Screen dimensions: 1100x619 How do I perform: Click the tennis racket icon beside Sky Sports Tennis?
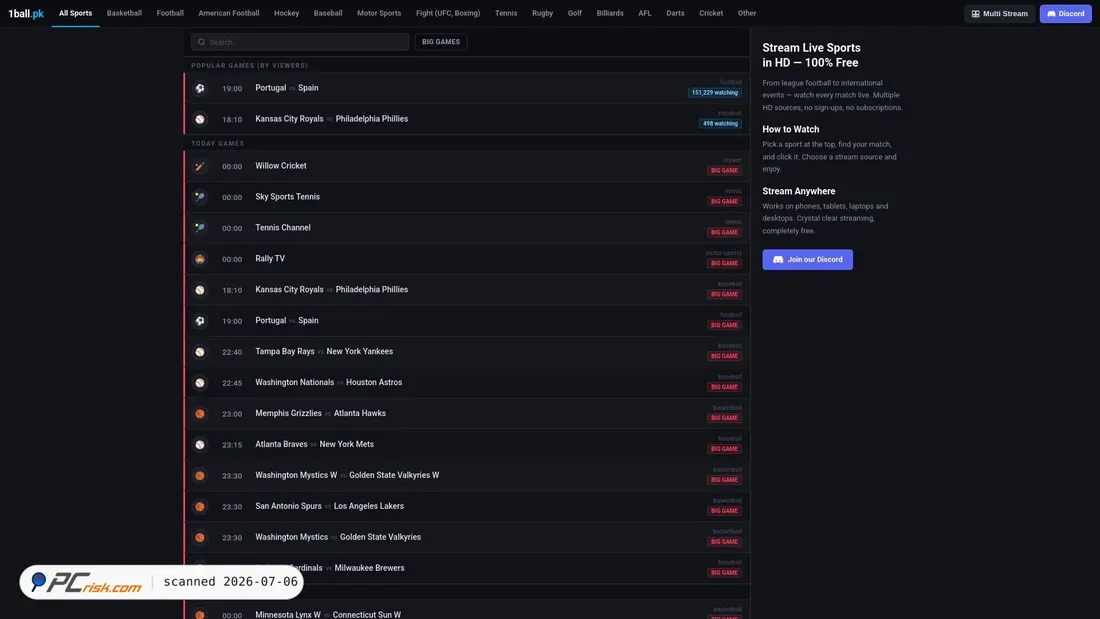click(200, 197)
